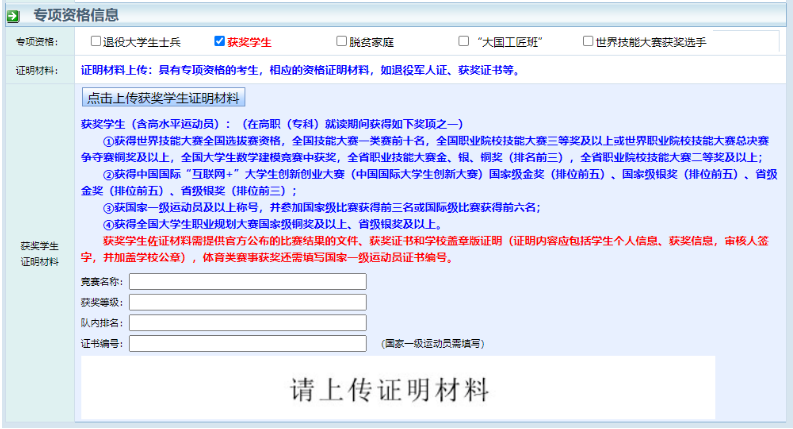Select the 世界技能大赛获奖选手 checkbox
Screen dimensions: 793x429
[587, 42]
